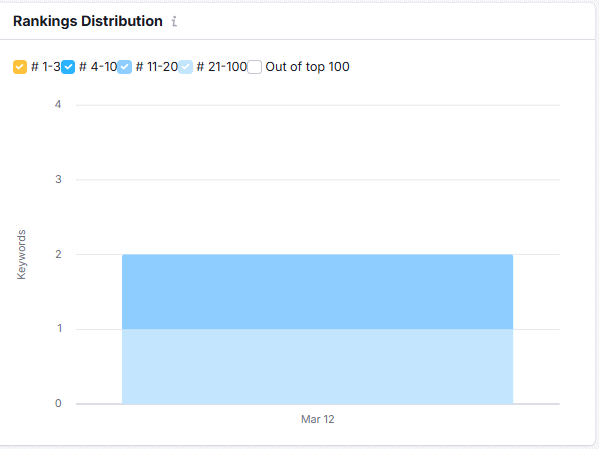The height and width of the screenshot is (449, 599).
Task: Enable the Out of top 100 checkbox
Action: pos(254,67)
